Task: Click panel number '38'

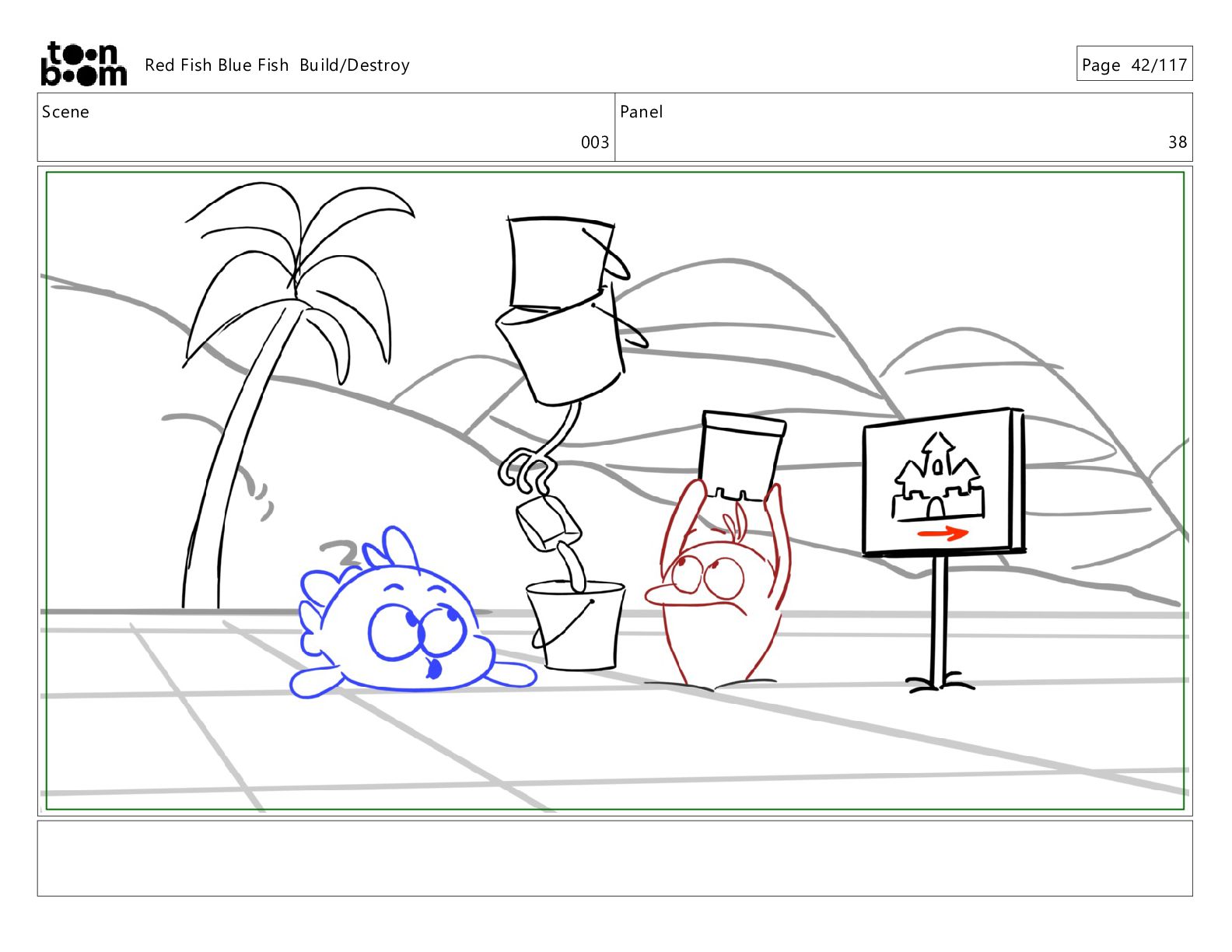Action: click(1178, 142)
